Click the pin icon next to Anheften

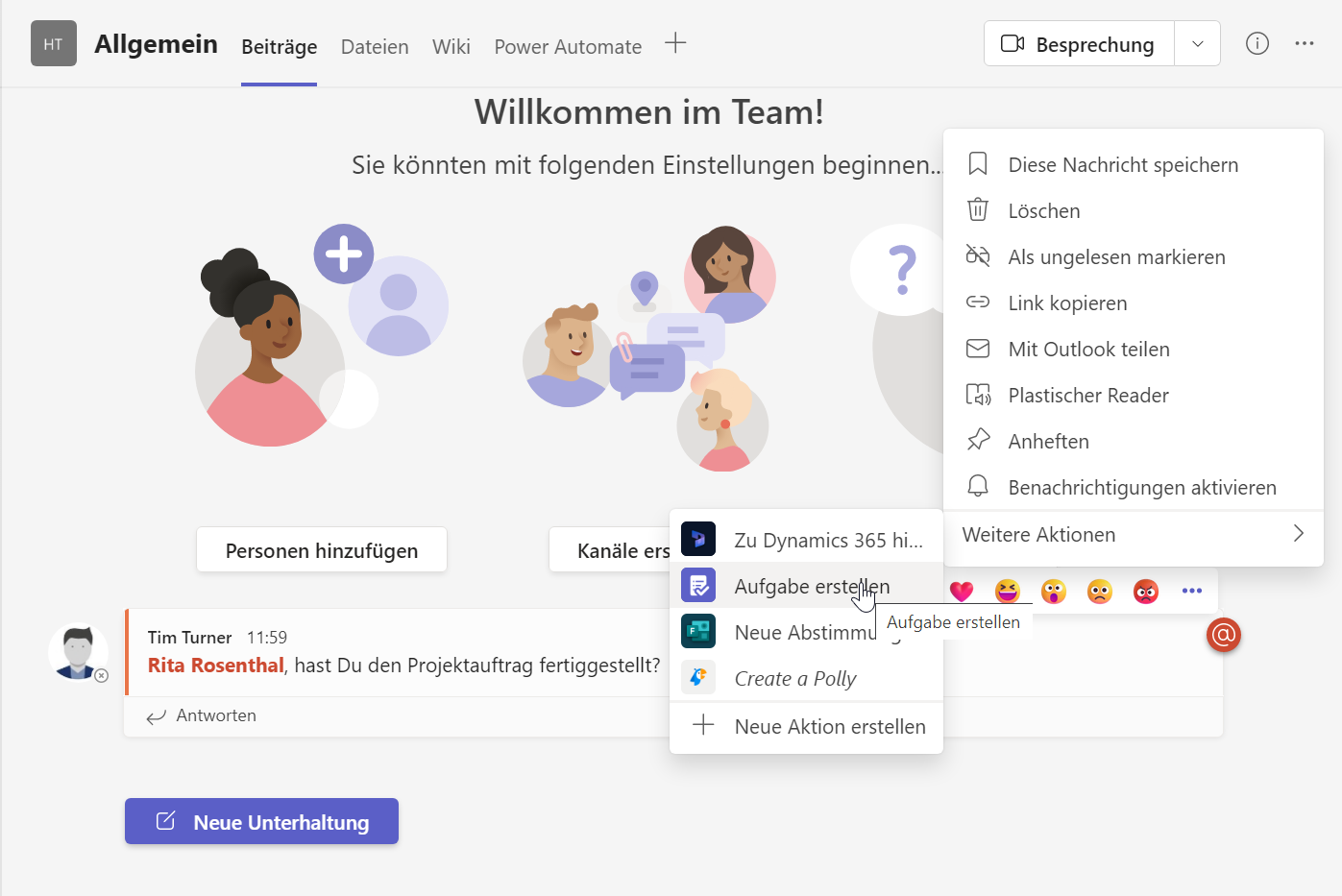pos(978,440)
